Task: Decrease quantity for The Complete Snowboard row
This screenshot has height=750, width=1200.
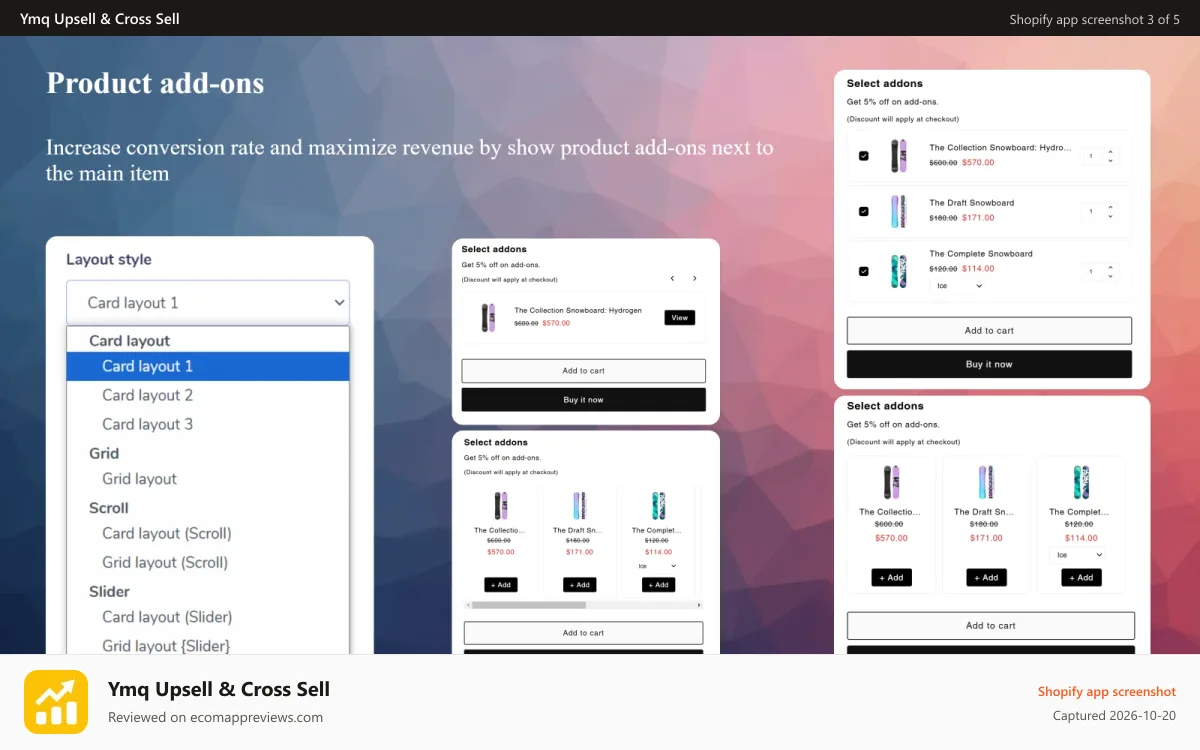Action: (x=1110, y=276)
